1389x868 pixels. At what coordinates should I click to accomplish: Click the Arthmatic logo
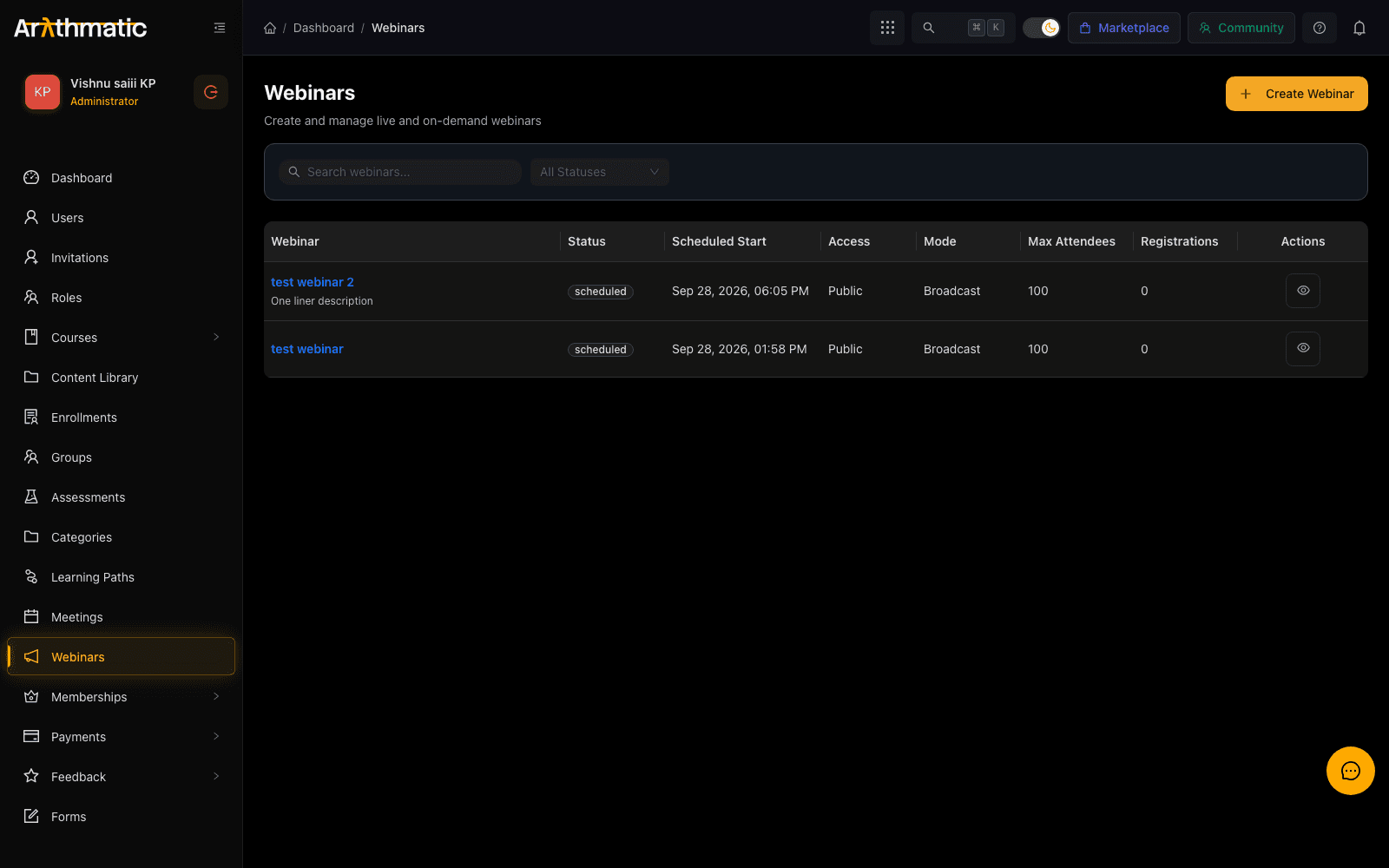81,28
